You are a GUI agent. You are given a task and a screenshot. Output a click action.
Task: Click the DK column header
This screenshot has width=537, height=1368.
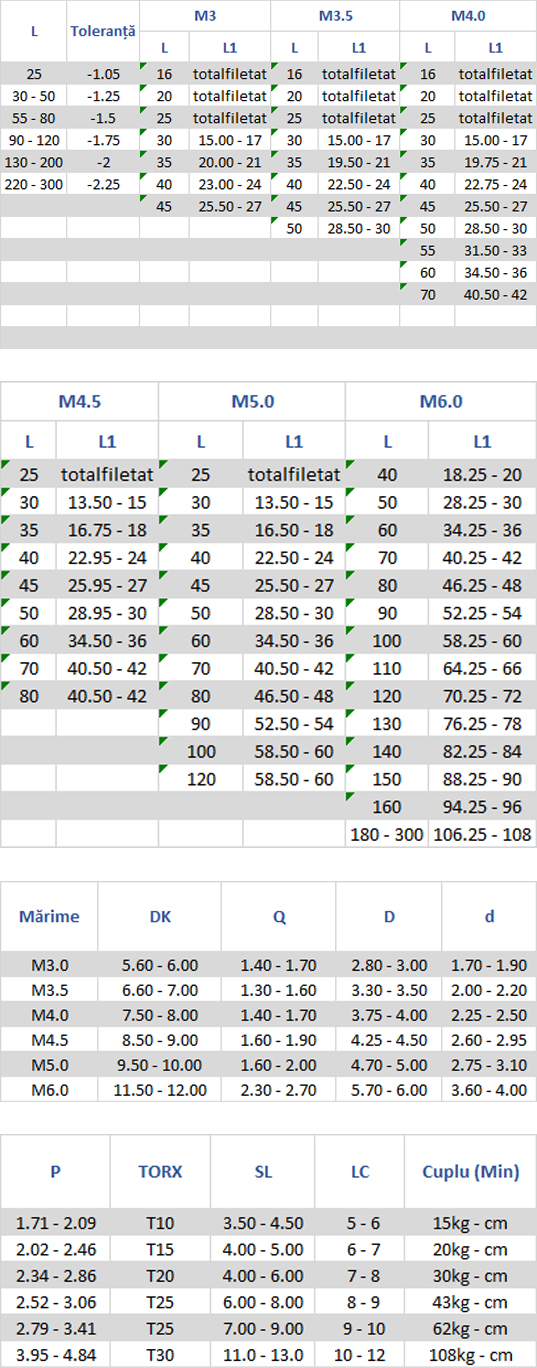tap(160, 916)
